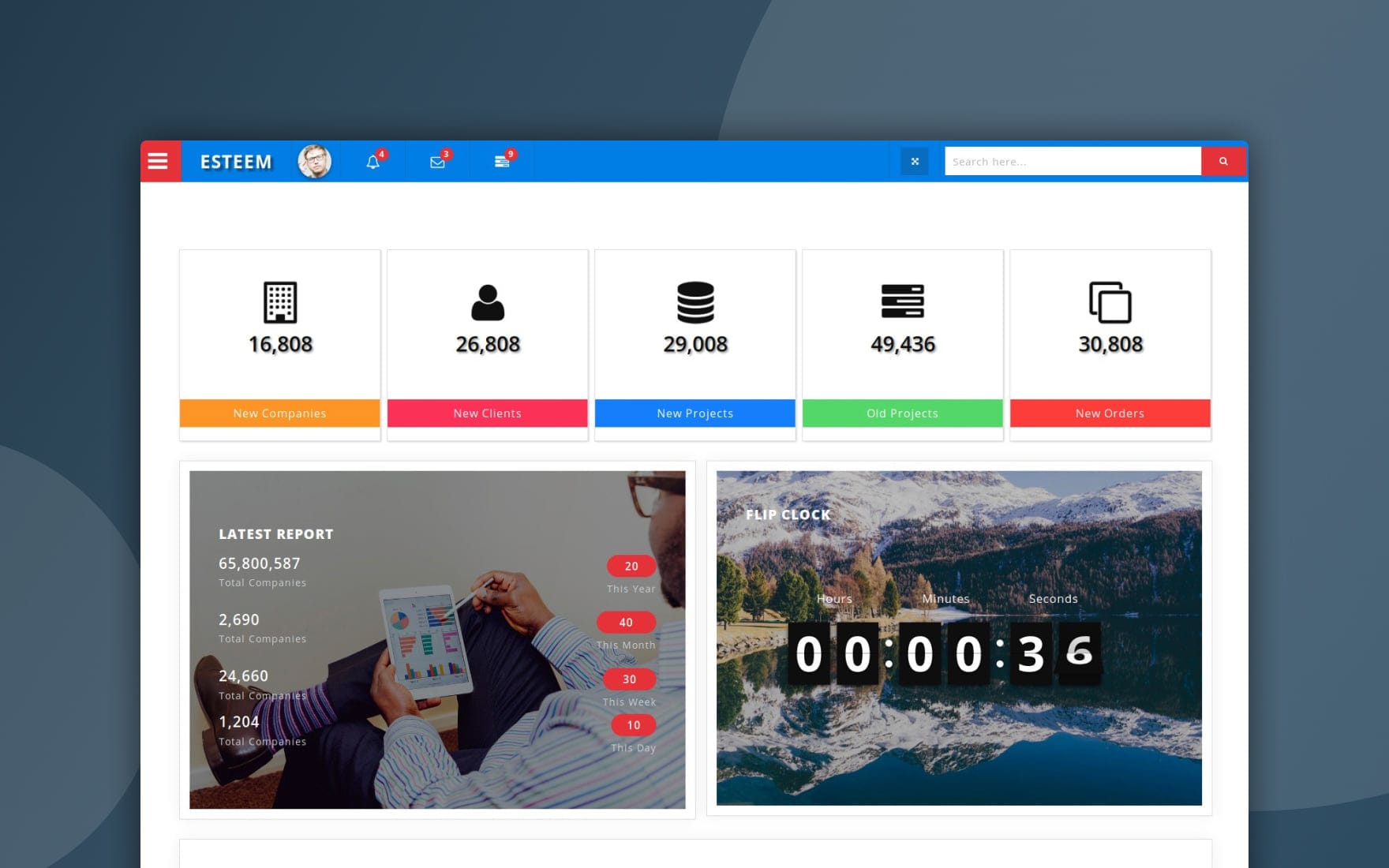The height and width of the screenshot is (868, 1389).
Task: Open notifications bell icon
Action: point(373,162)
